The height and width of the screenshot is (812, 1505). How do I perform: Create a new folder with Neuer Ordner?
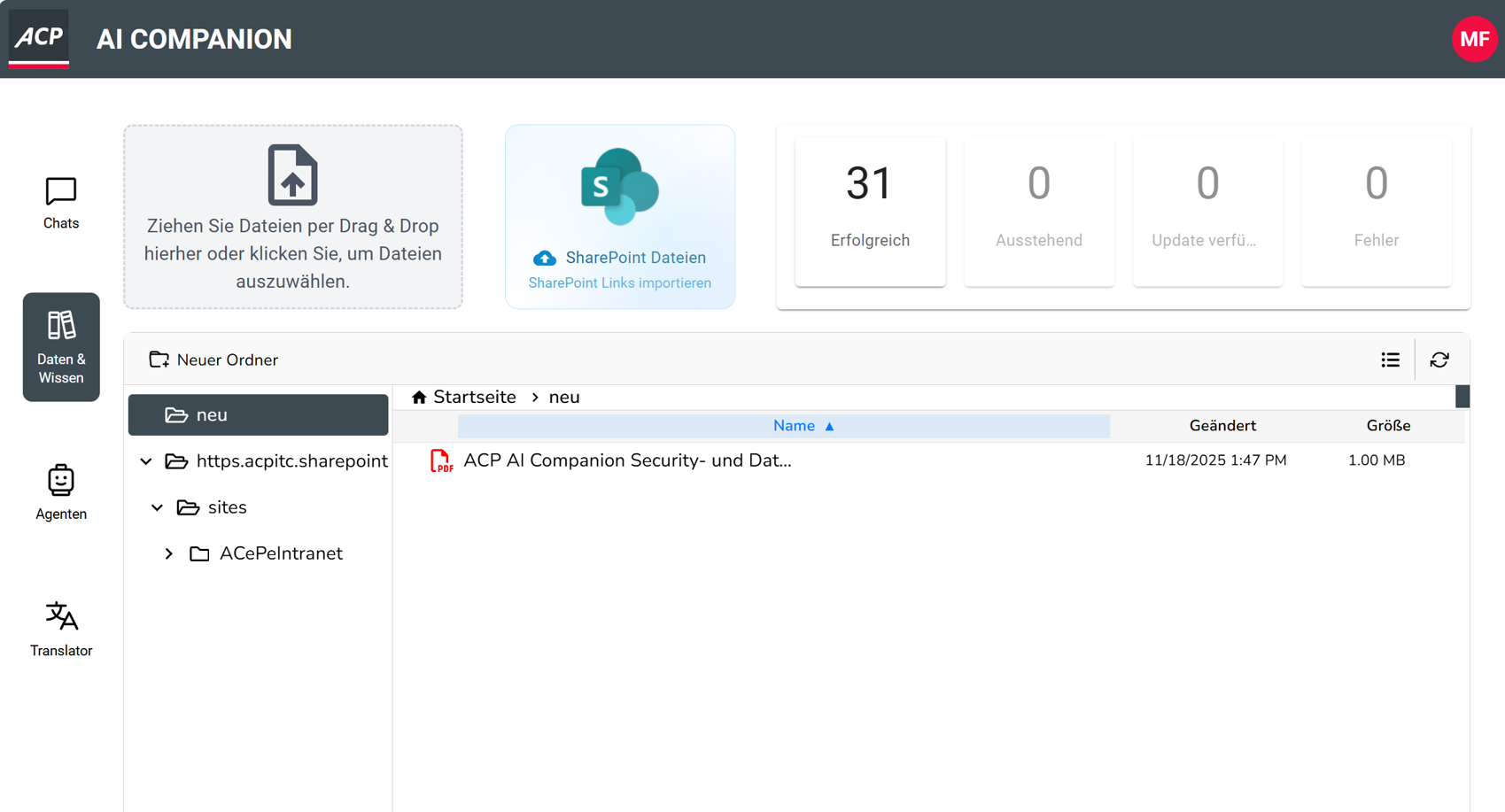(x=213, y=360)
